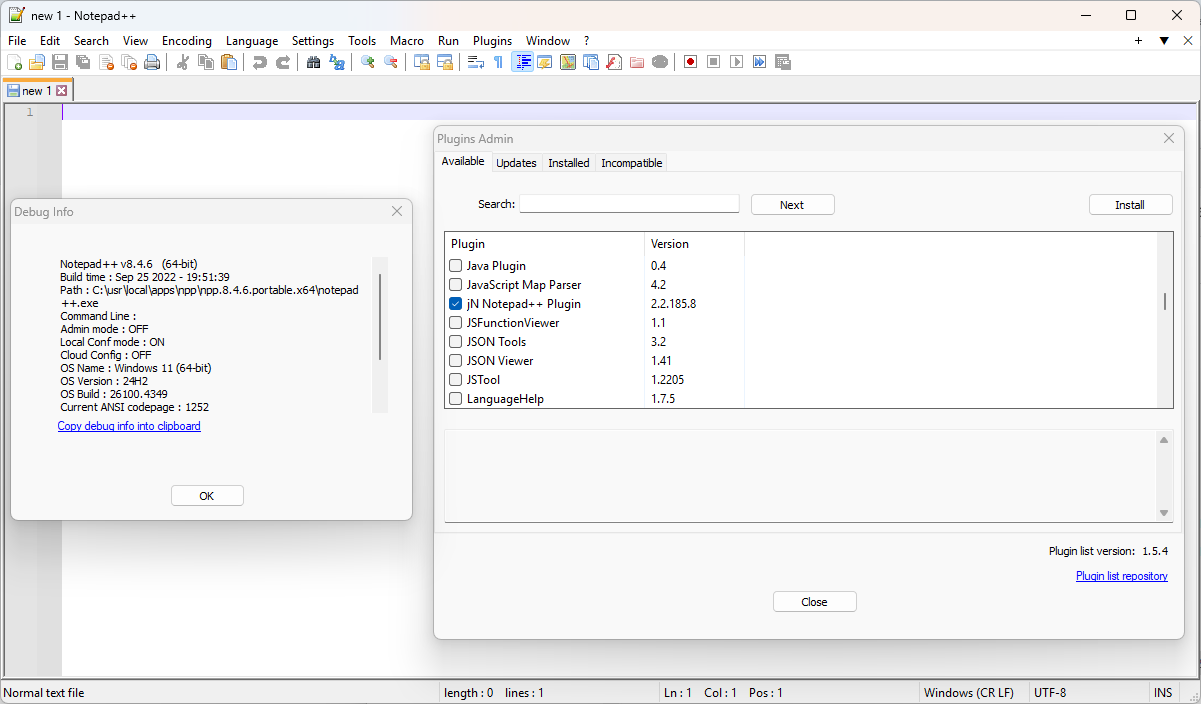Click the Close document toolbar icon

point(106,62)
